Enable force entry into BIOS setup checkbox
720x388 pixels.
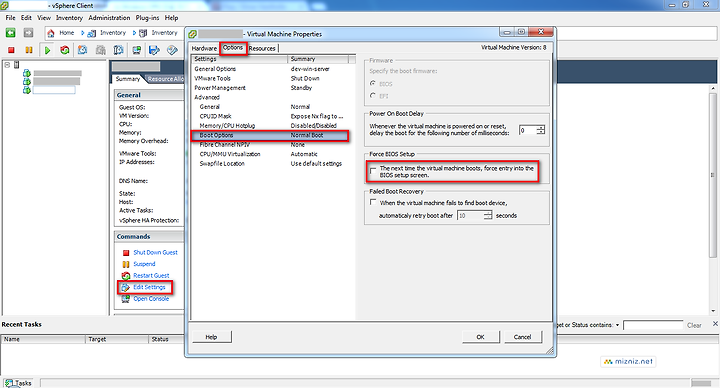373,171
